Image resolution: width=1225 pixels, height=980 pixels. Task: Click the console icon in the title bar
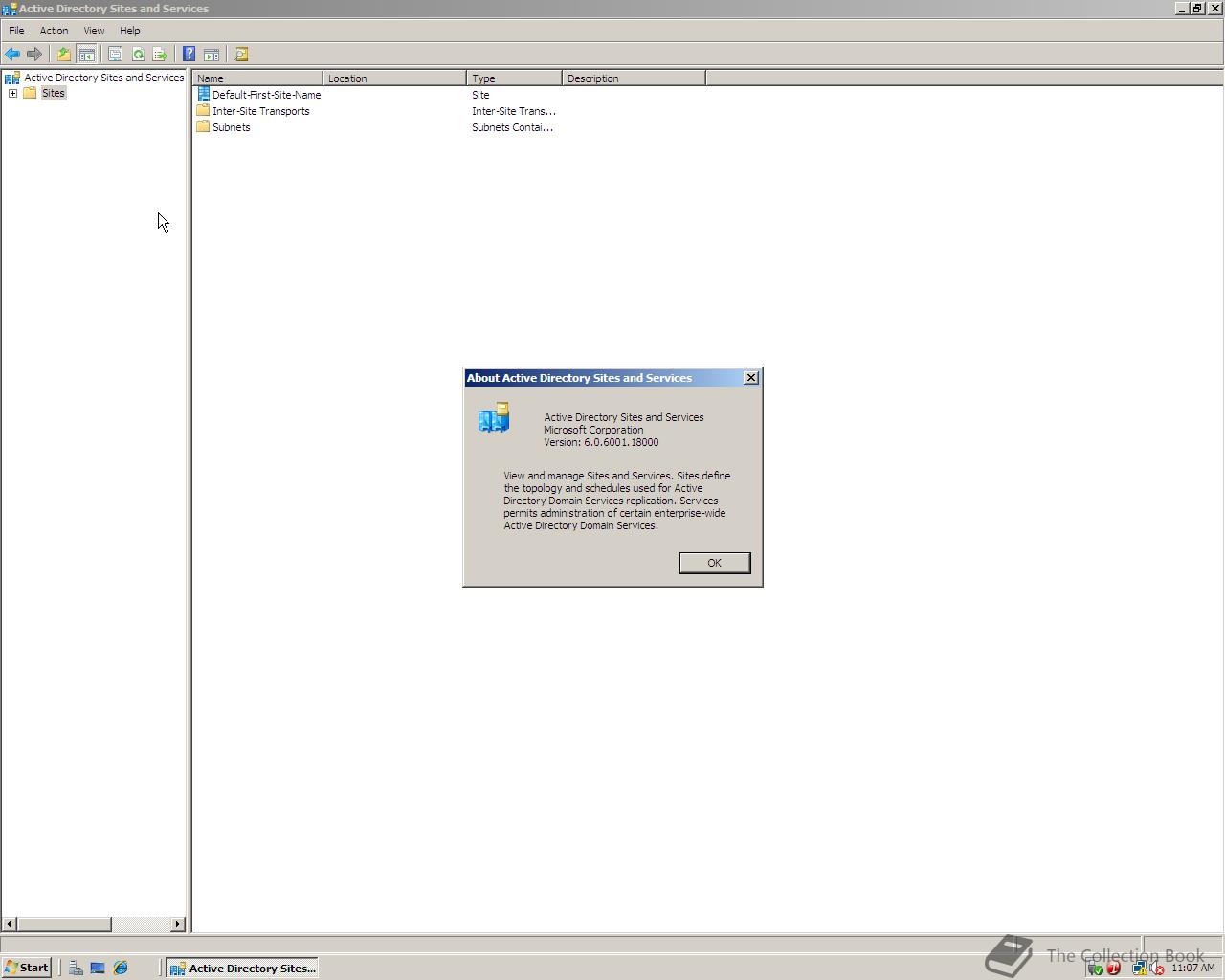click(9, 9)
